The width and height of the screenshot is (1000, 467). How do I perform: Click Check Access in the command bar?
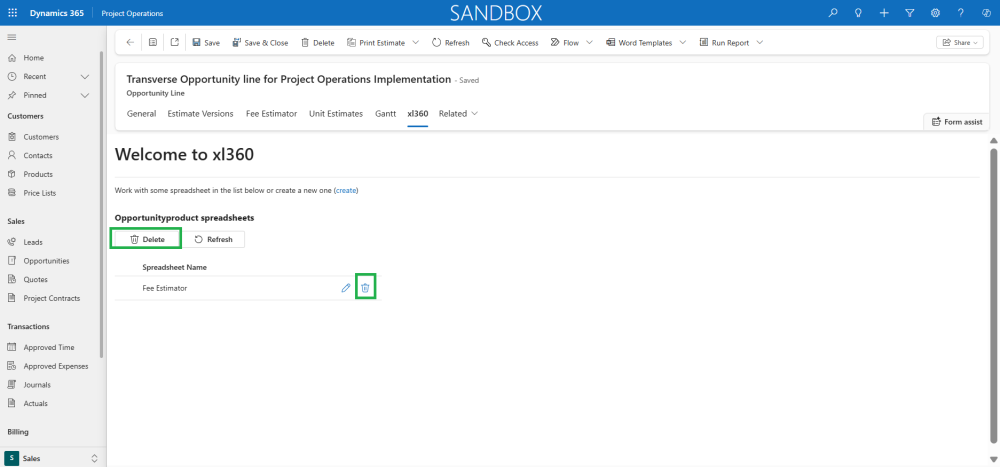(x=510, y=43)
